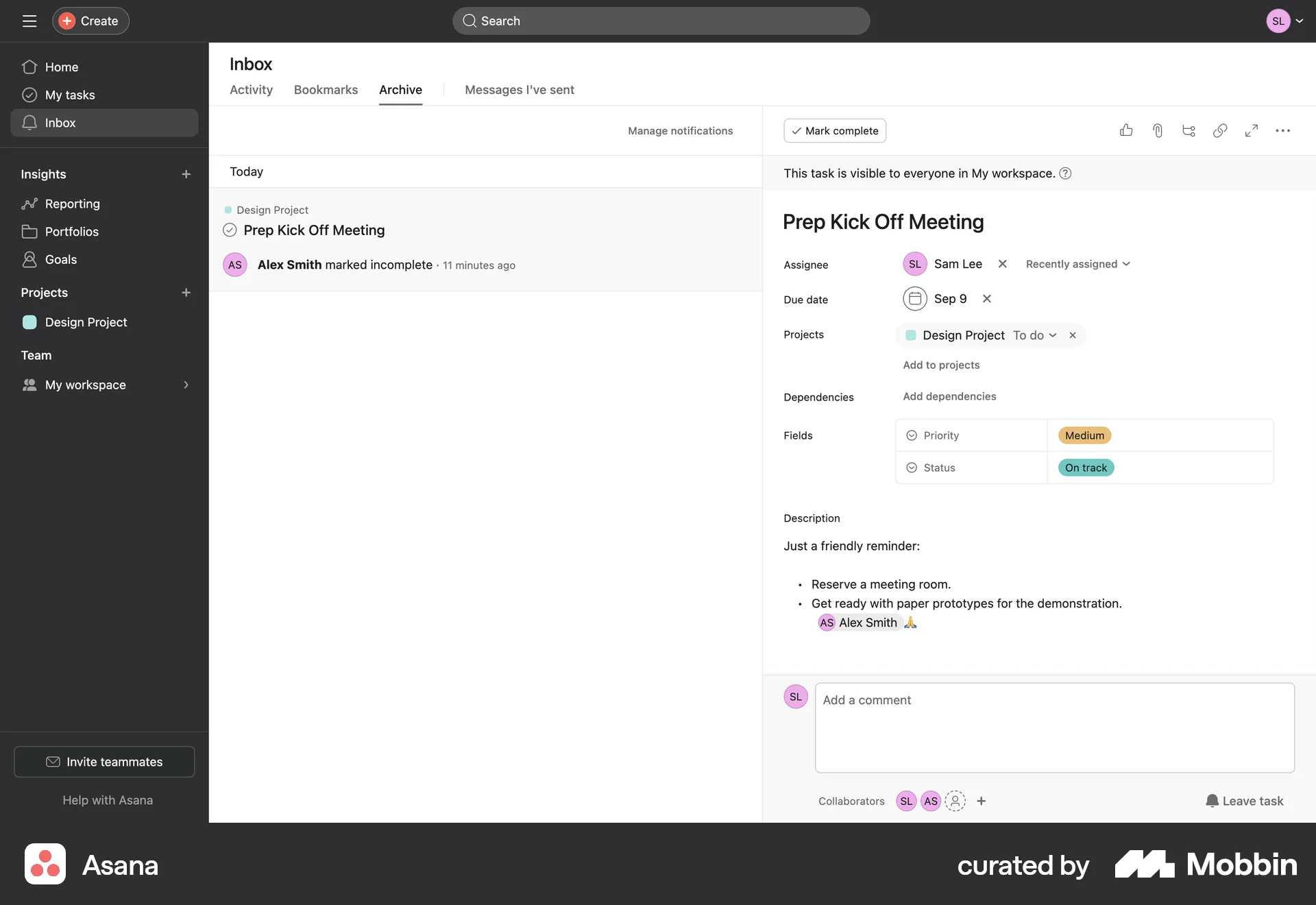
Task: Open the Recently assigned dropdown
Action: pos(1077,263)
